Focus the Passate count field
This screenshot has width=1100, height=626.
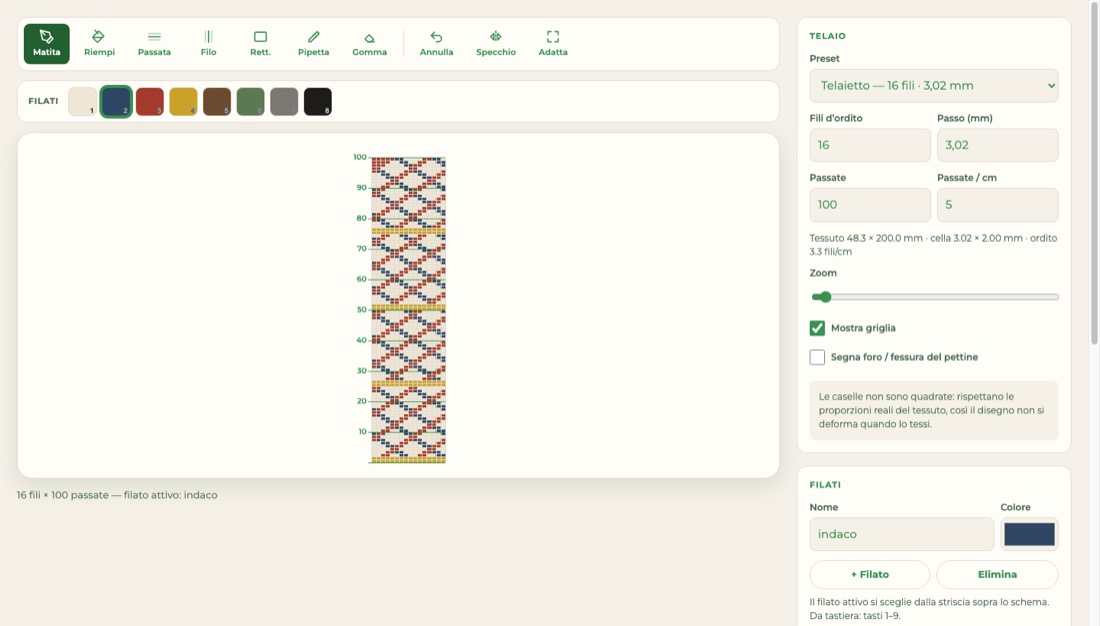[x=870, y=205]
